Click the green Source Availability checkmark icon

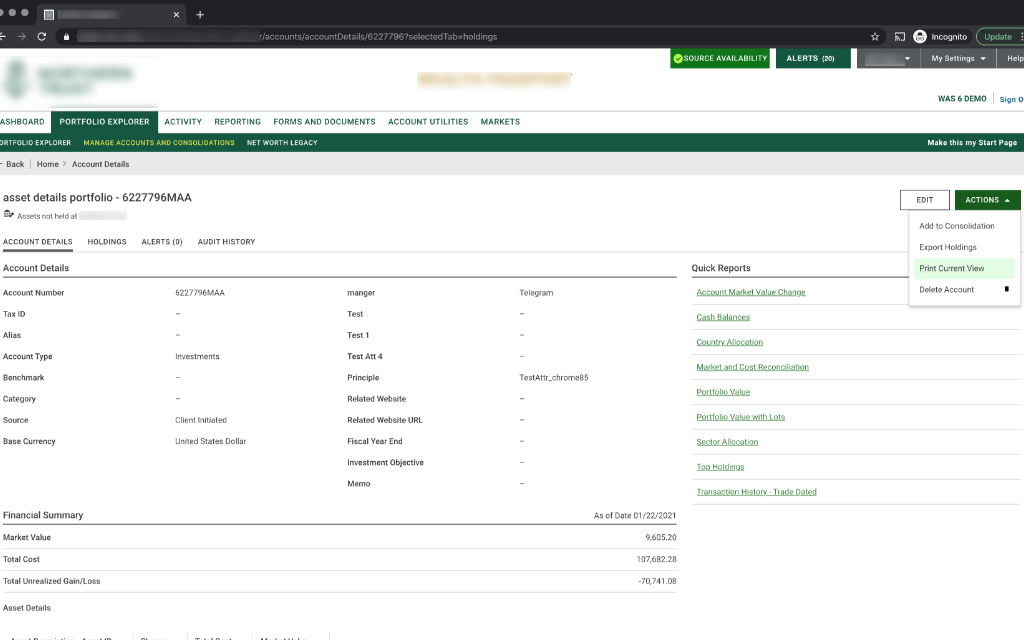[x=678, y=59]
